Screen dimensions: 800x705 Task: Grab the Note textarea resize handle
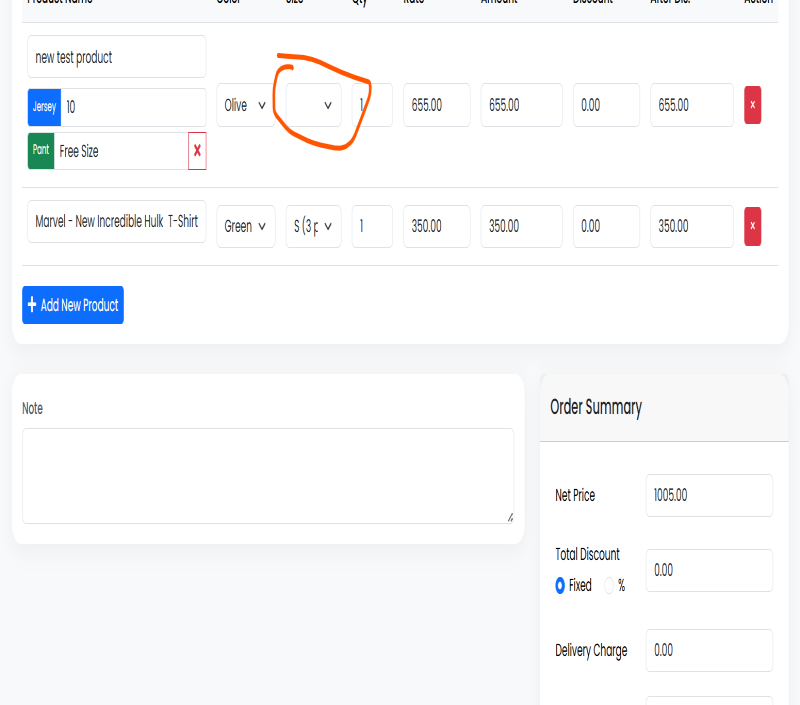(x=510, y=518)
